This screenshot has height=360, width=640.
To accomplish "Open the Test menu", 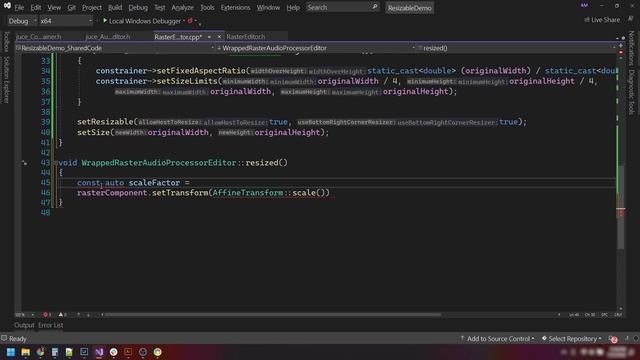I will pos(160,7).
